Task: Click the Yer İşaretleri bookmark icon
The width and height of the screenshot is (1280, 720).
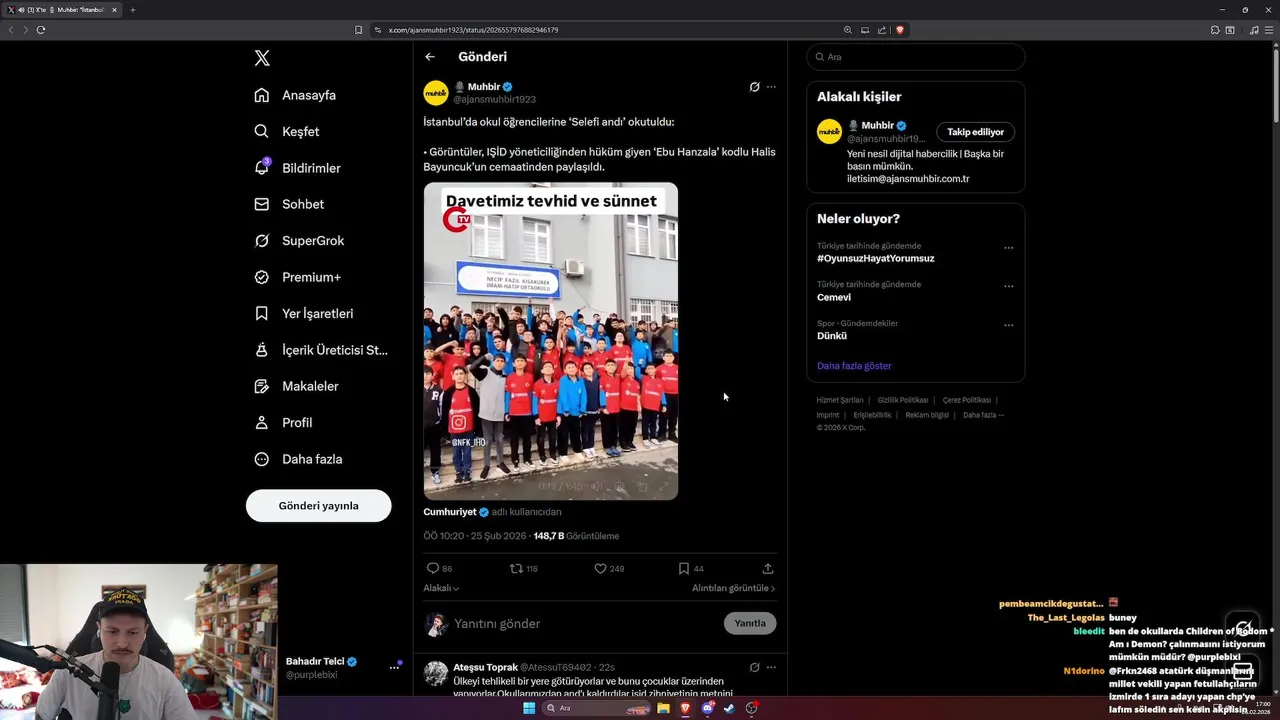Action: coord(262,313)
